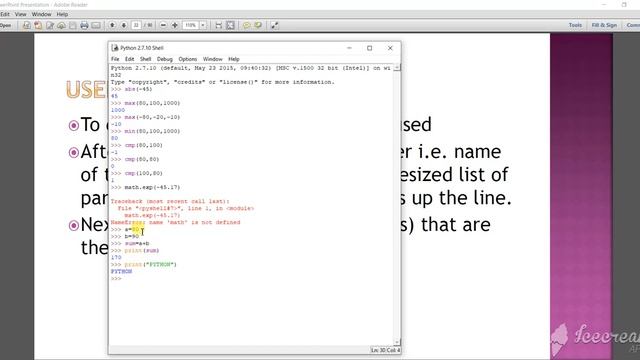This screenshot has height=360, width=640.
Task: Open the Tools pane in Adobe Reader
Action: pyautogui.click(x=575, y=25)
